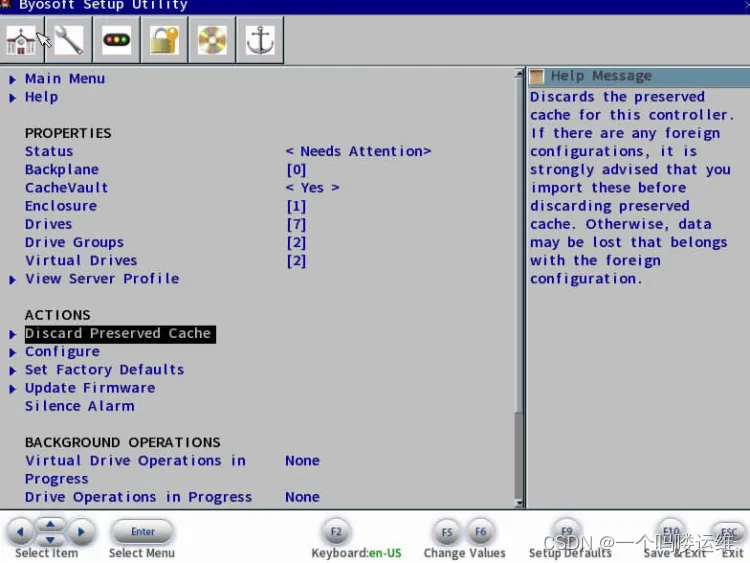Select the Status property label
Viewport: 750px width, 563px height.
(49, 151)
